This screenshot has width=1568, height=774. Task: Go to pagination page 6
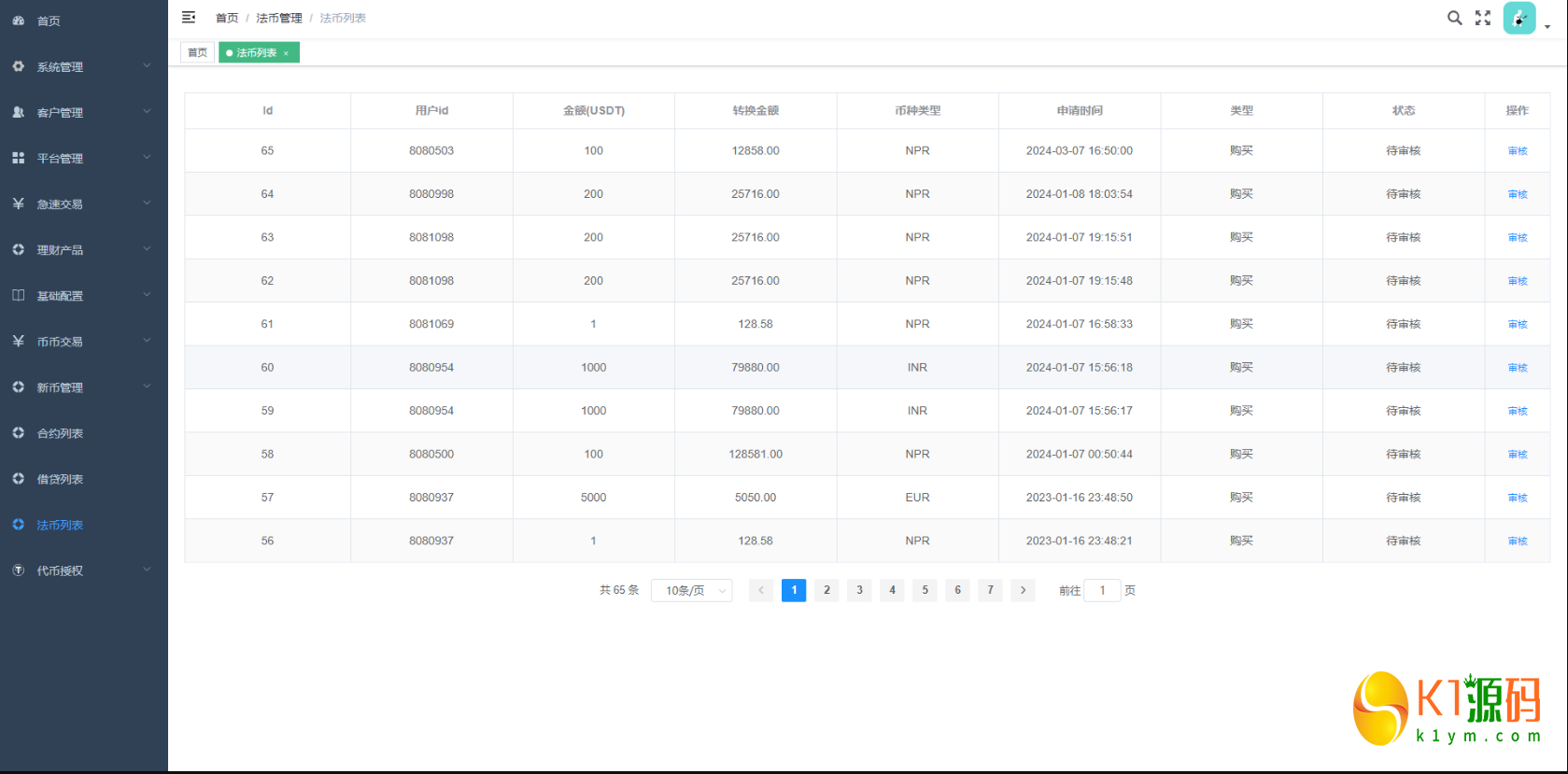coord(957,590)
